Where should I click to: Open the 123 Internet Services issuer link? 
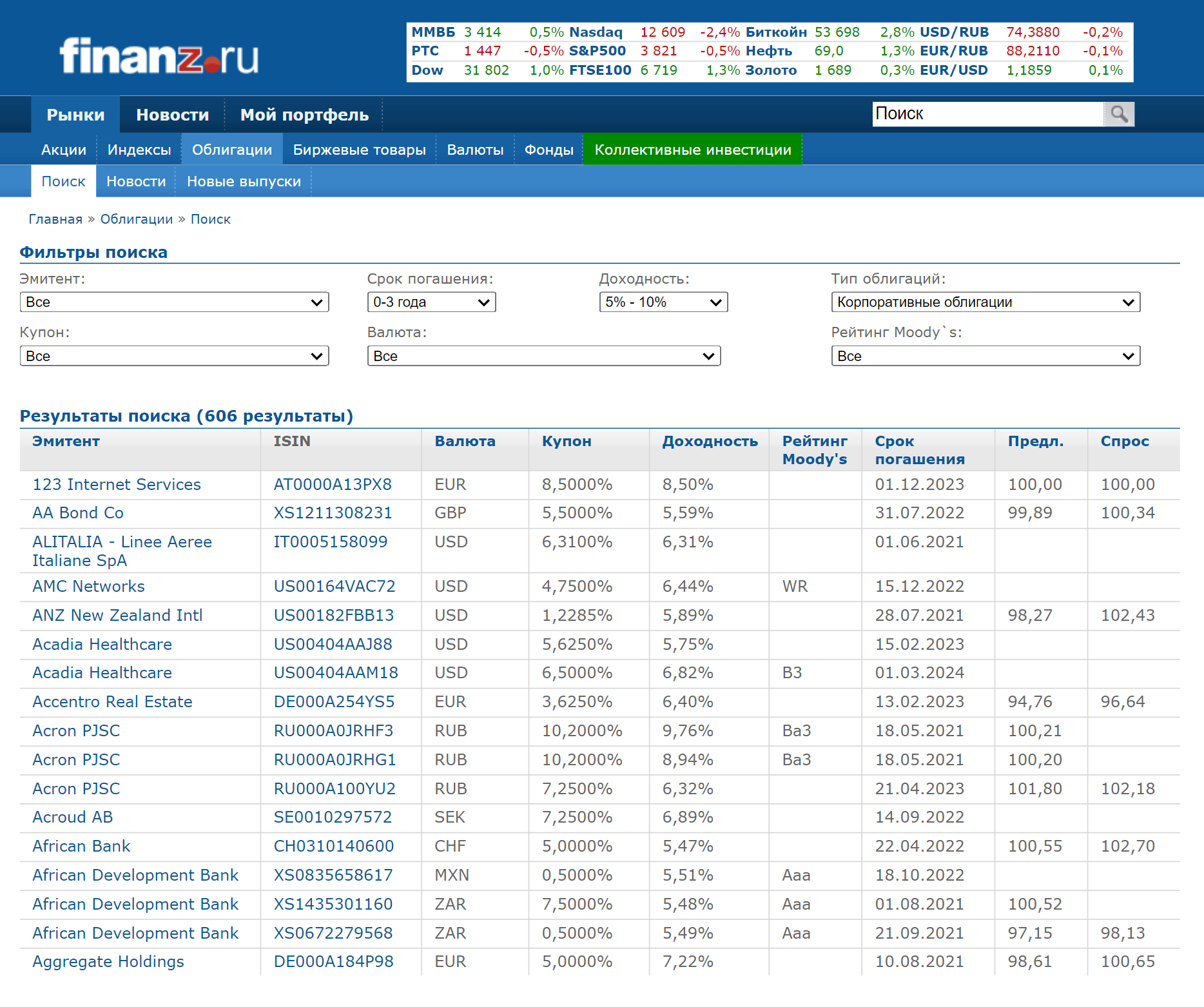pos(117,484)
